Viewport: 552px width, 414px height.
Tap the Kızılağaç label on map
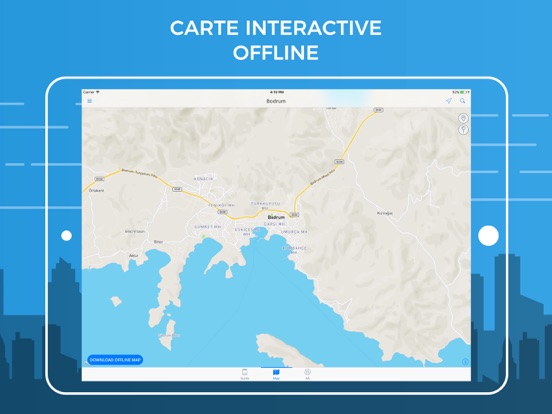click(385, 213)
